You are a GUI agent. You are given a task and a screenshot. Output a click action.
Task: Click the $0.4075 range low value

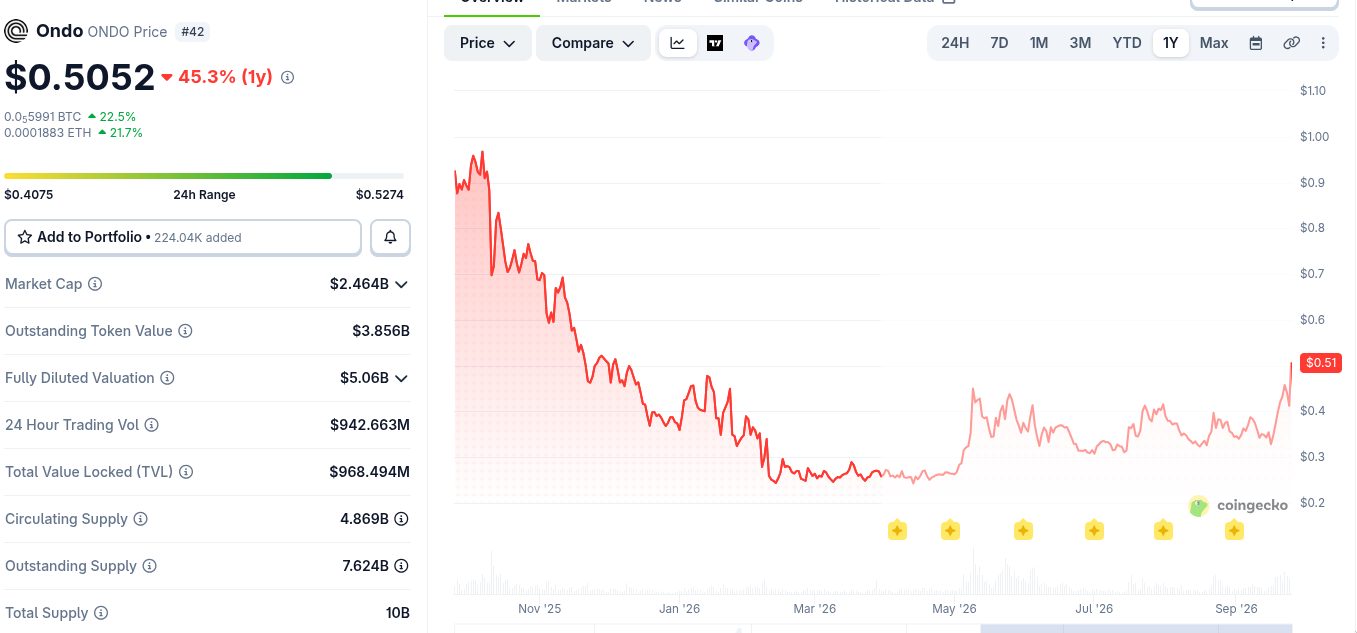pos(29,195)
